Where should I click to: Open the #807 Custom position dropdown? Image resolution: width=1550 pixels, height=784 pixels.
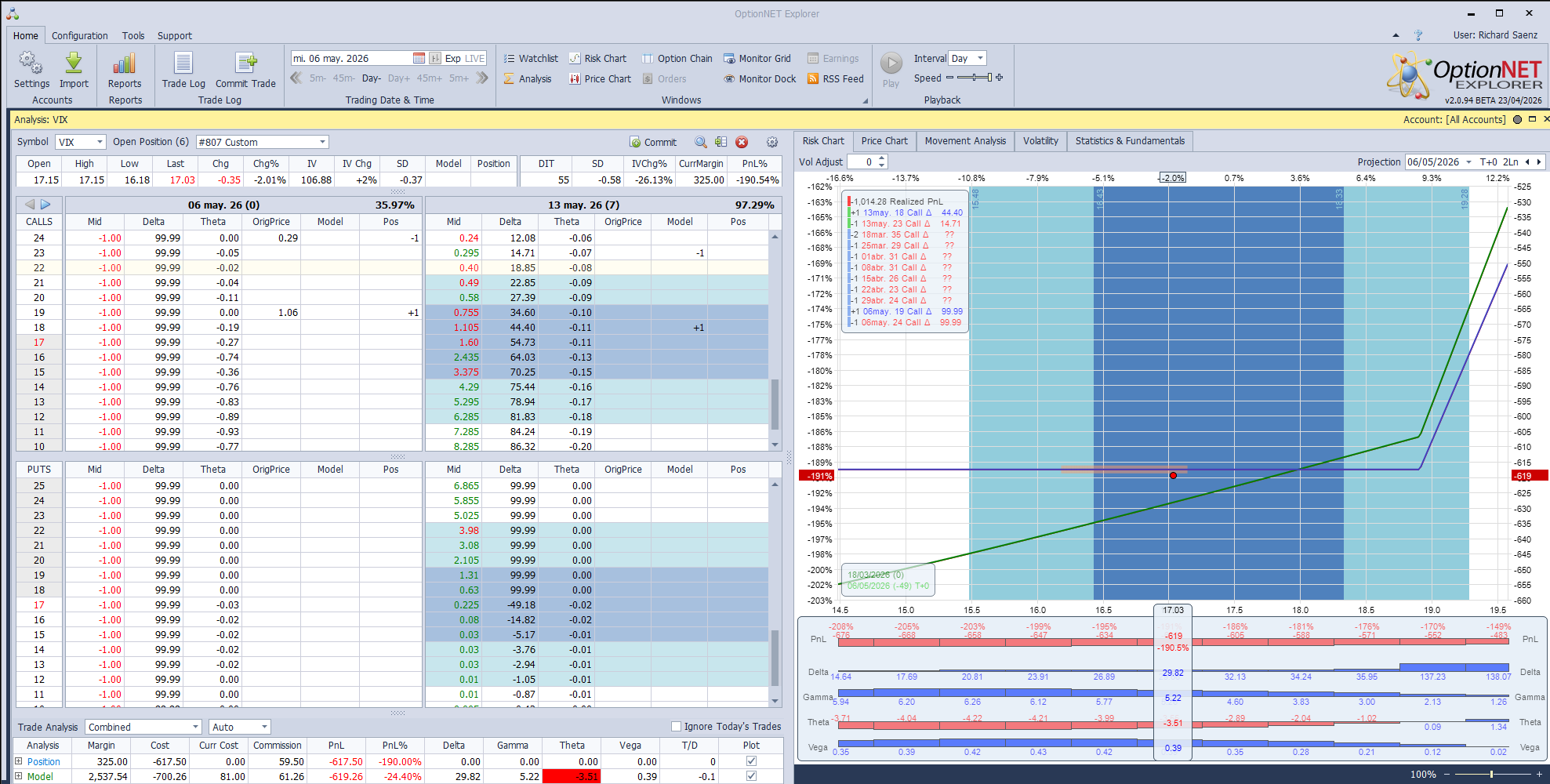click(322, 142)
